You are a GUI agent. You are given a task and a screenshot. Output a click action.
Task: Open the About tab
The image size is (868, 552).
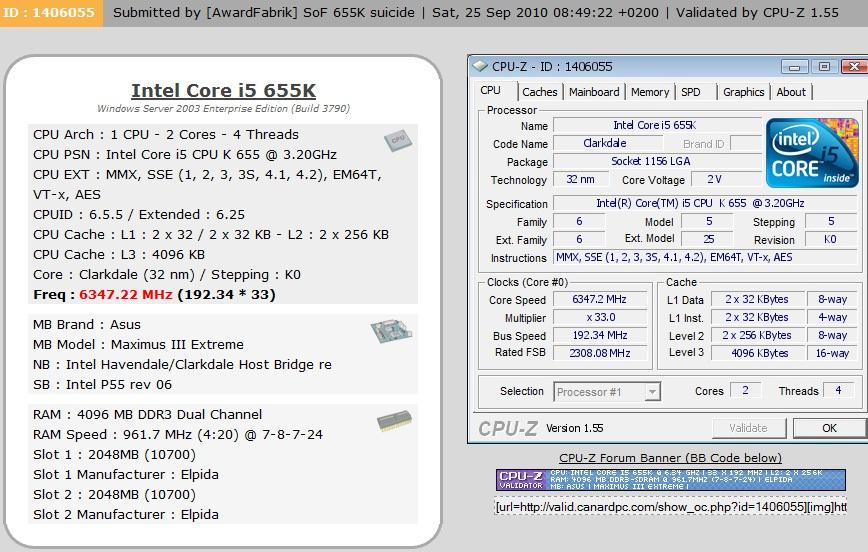(791, 92)
